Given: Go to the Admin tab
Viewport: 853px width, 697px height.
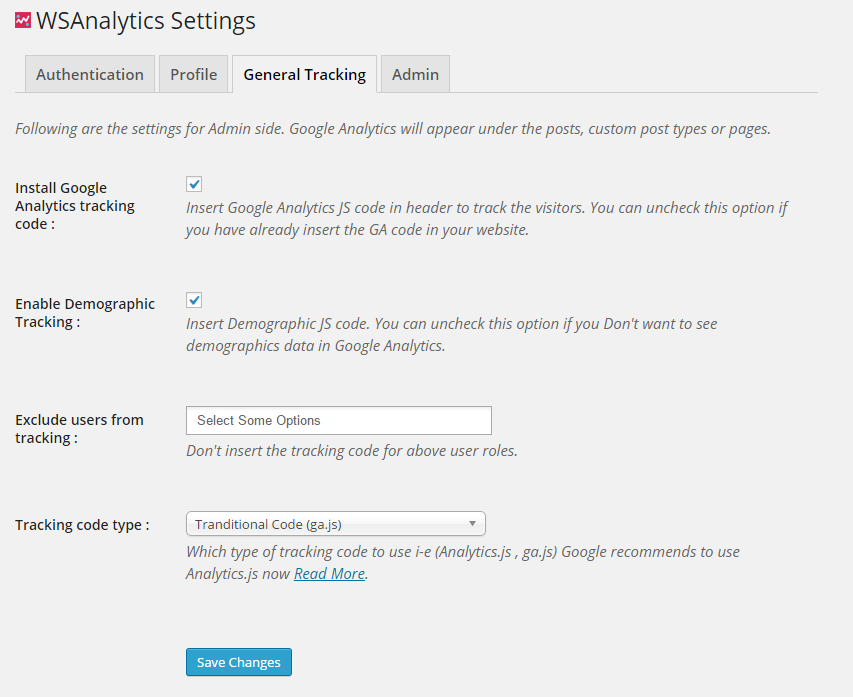Looking at the screenshot, I should [x=416, y=74].
